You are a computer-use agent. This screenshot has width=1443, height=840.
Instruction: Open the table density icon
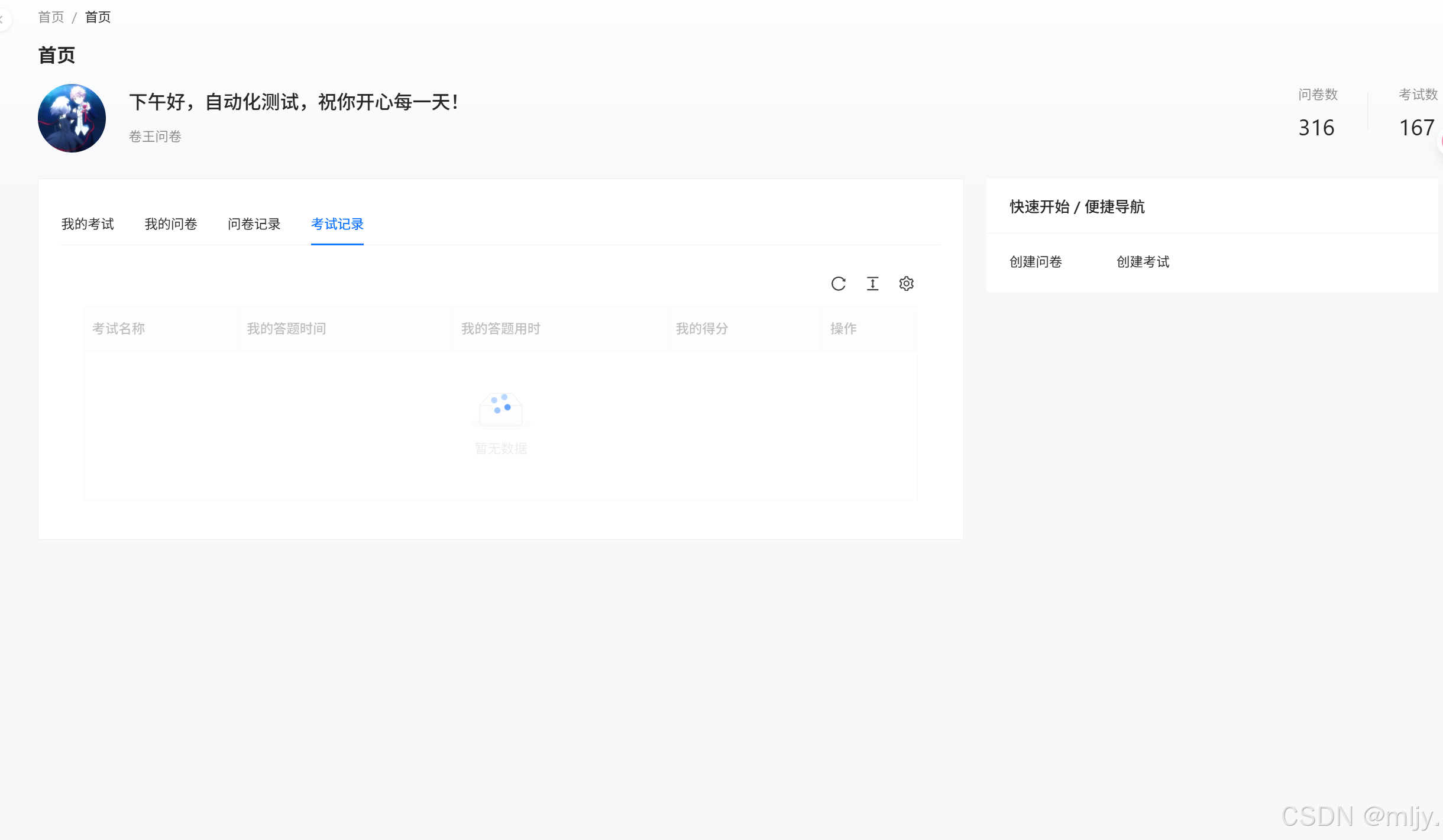pyautogui.click(x=872, y=284)
